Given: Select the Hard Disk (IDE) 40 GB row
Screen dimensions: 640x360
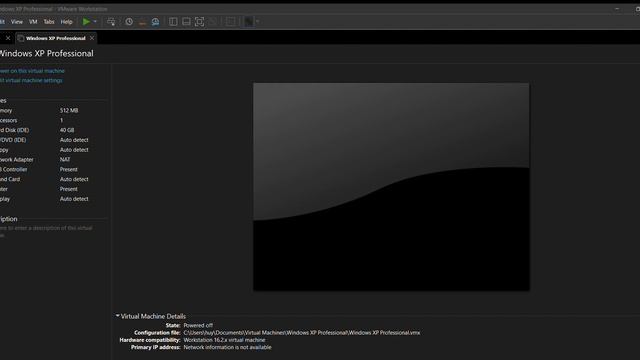Looking at the screenshot, I should [53, 130].
